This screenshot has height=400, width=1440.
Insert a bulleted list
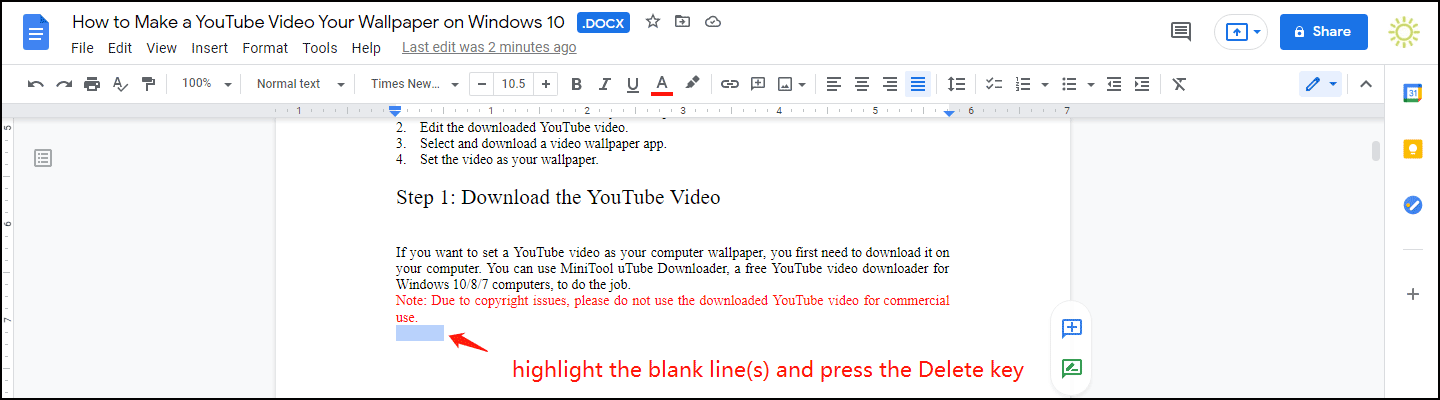point(1069,84)
